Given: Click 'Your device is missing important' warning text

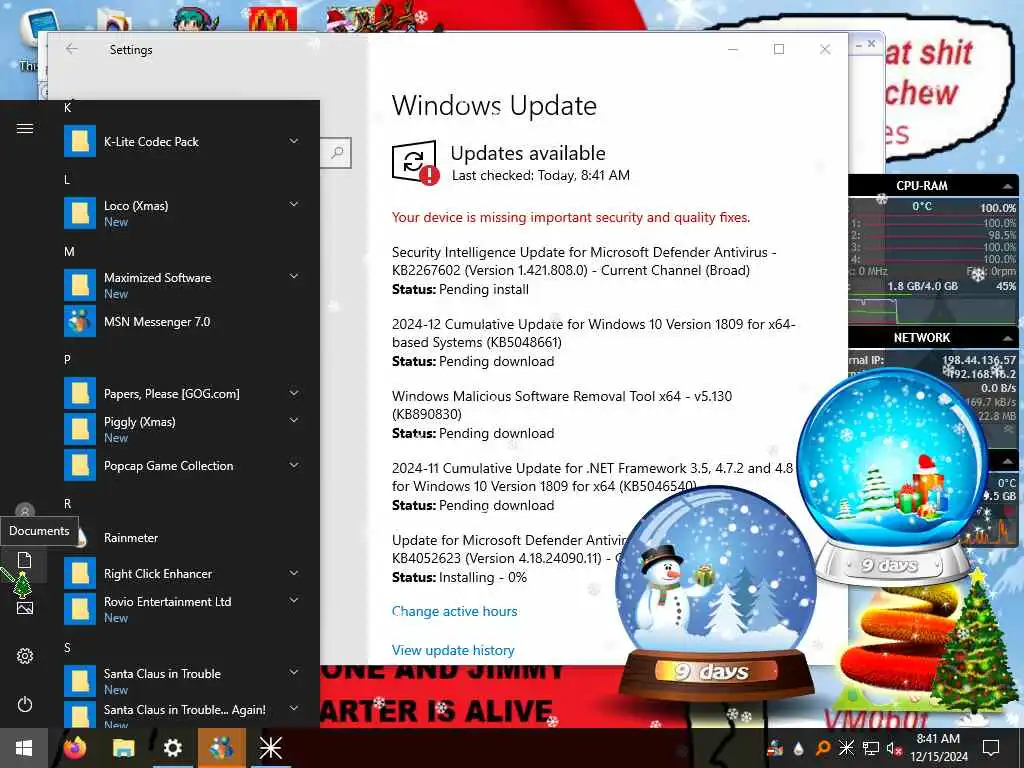Looking at the screenshot, I should 571,217.
